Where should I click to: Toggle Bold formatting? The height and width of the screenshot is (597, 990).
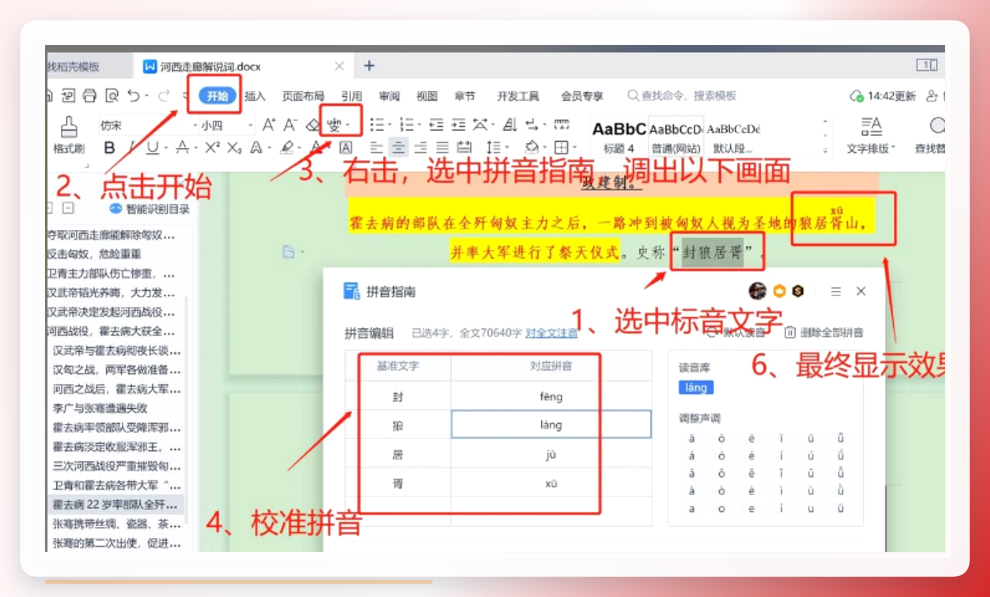(x=109, y=148)
